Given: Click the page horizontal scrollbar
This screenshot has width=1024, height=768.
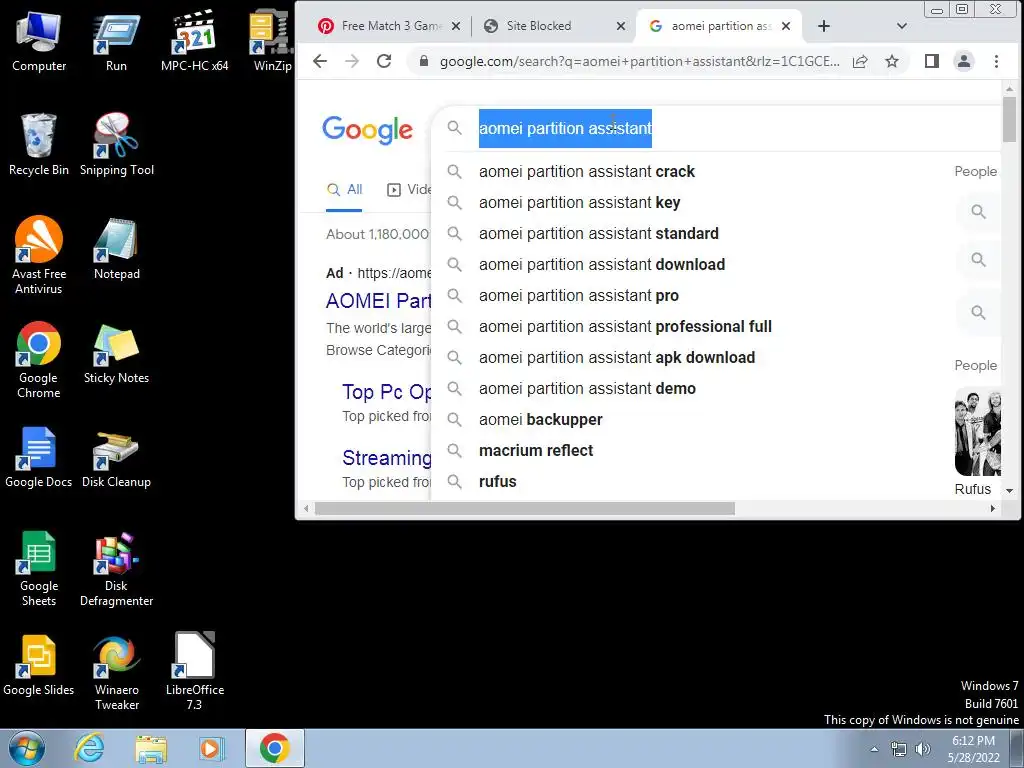Looking at the screenshot, I should [524, 508].
